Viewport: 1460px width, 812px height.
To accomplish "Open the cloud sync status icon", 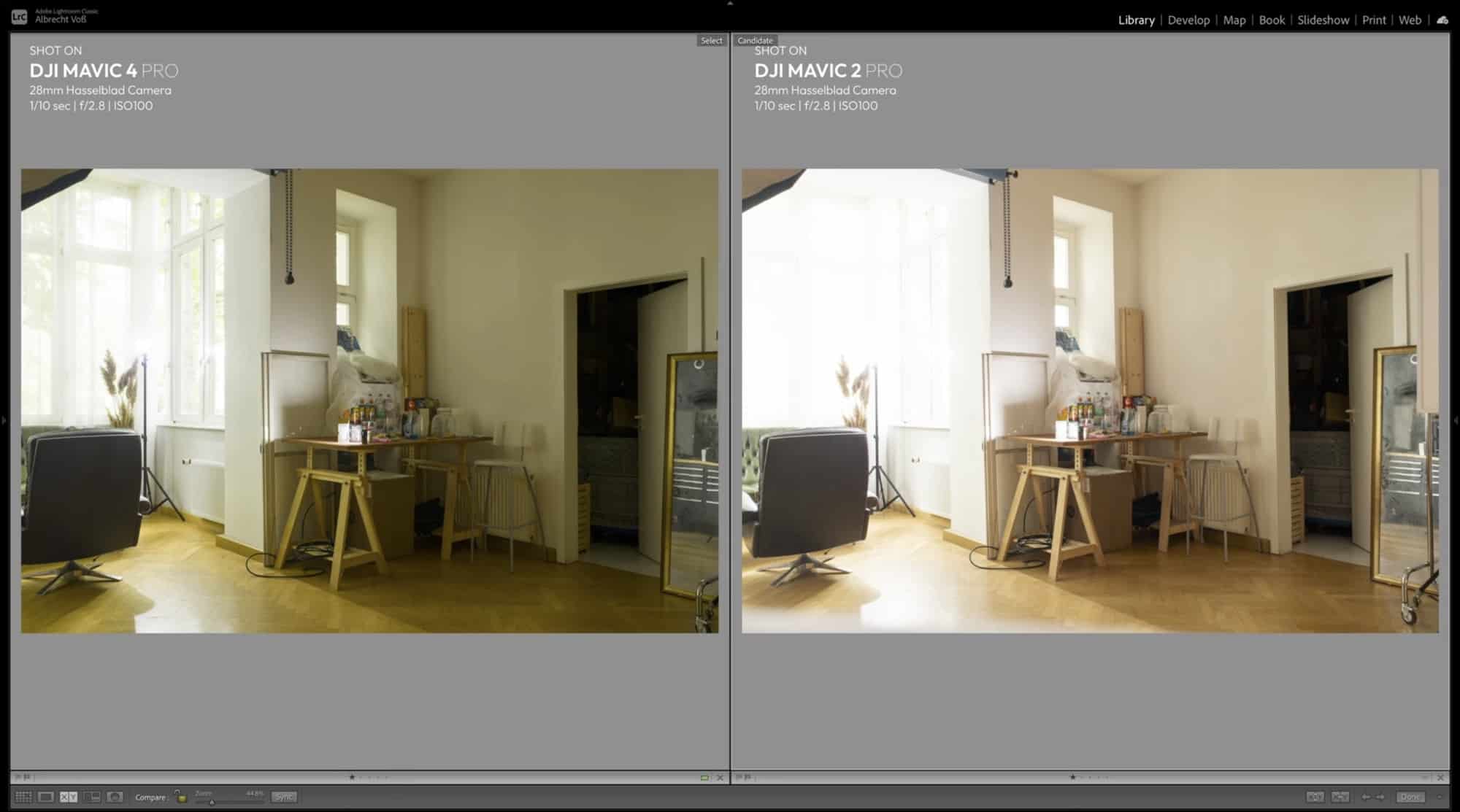I will pyautogui.click(x=1442, y=20).
